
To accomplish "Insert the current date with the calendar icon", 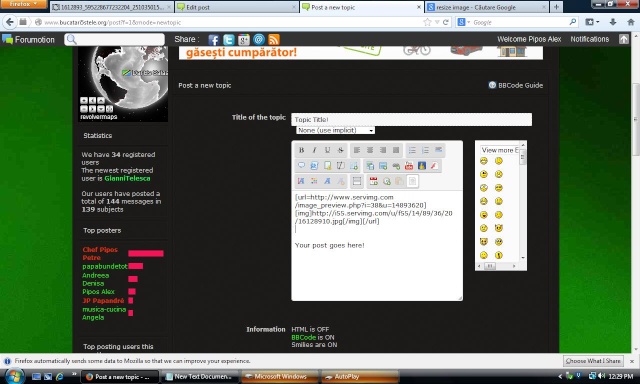I will [373, 181].
